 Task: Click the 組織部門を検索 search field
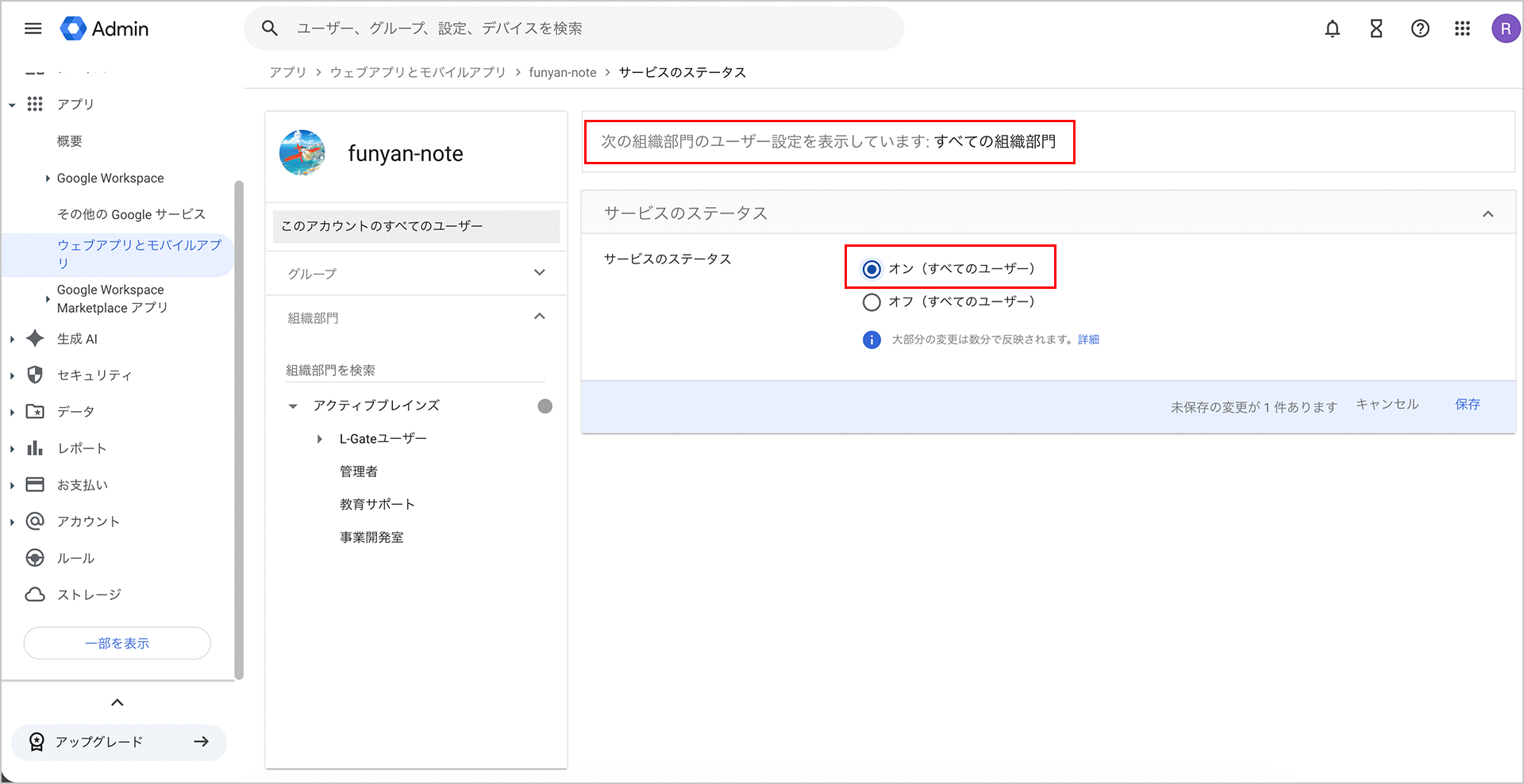pos(414,371)
